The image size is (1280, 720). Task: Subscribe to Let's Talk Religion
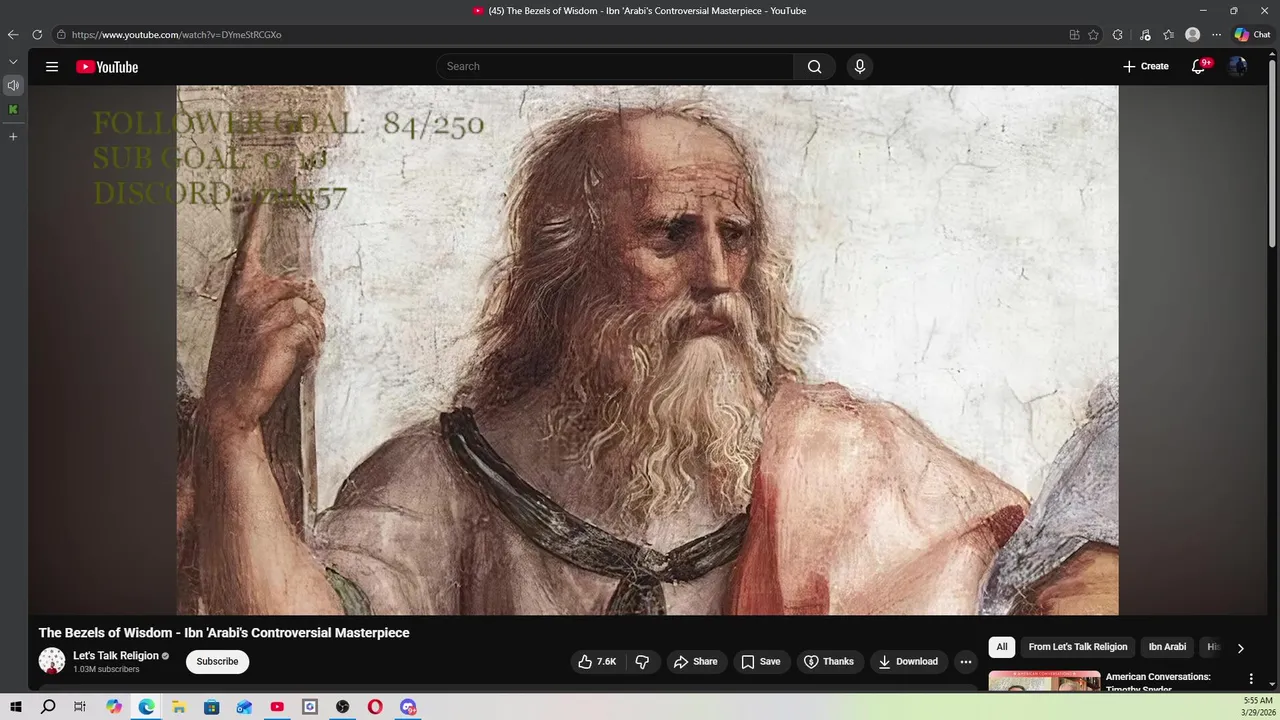click(217, 662)
